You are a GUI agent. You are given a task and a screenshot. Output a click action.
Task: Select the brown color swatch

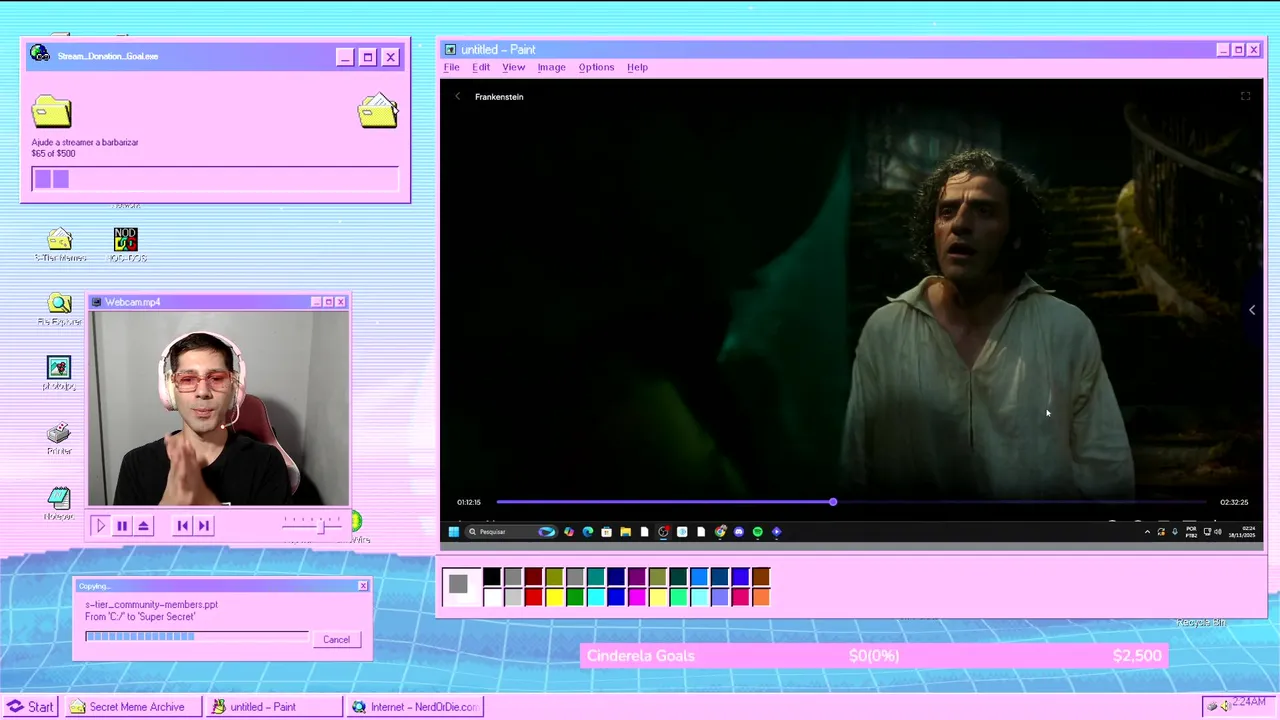coord(761,577)
